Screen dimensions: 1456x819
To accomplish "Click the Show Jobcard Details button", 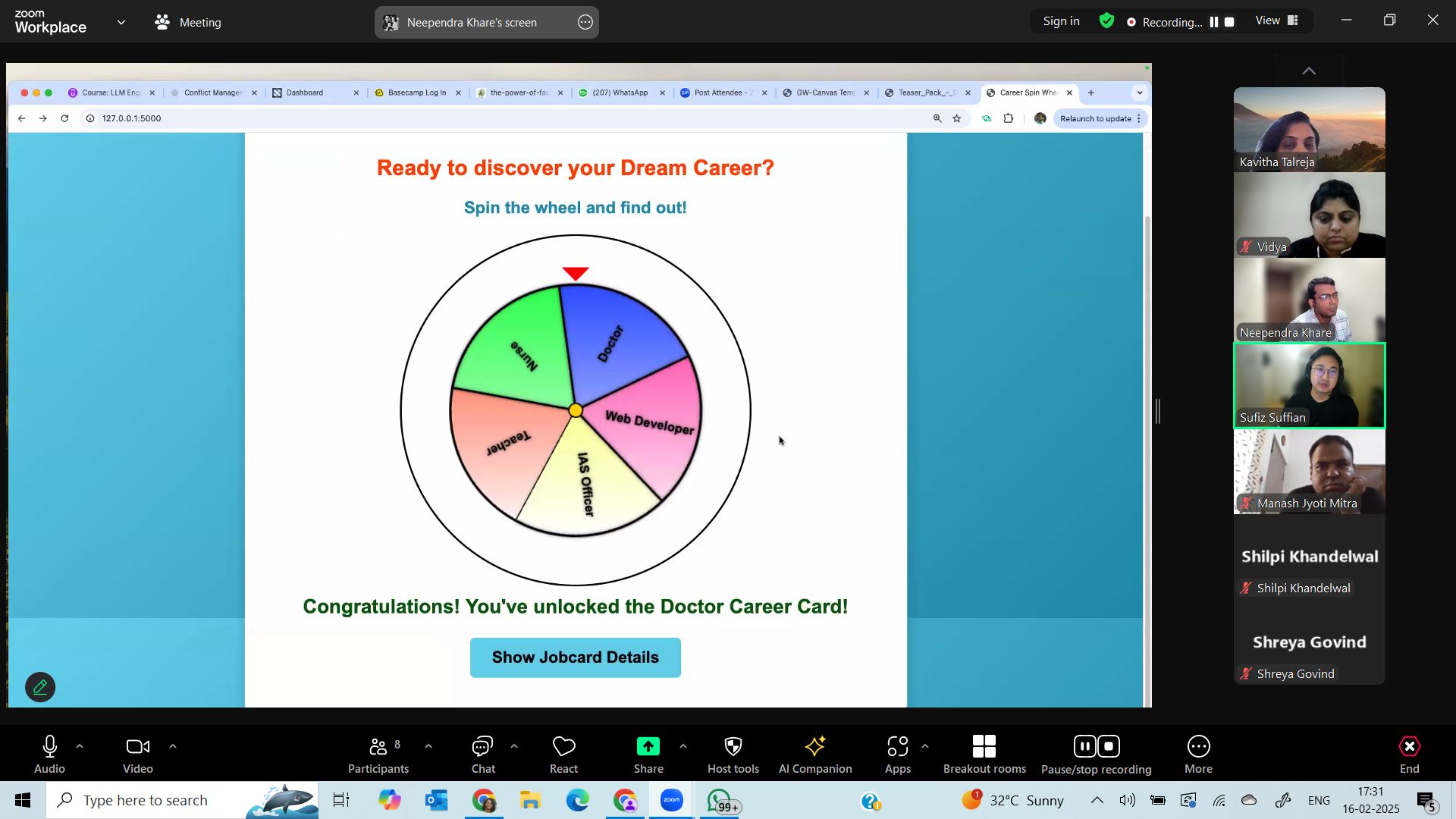I will click(576, 657).
